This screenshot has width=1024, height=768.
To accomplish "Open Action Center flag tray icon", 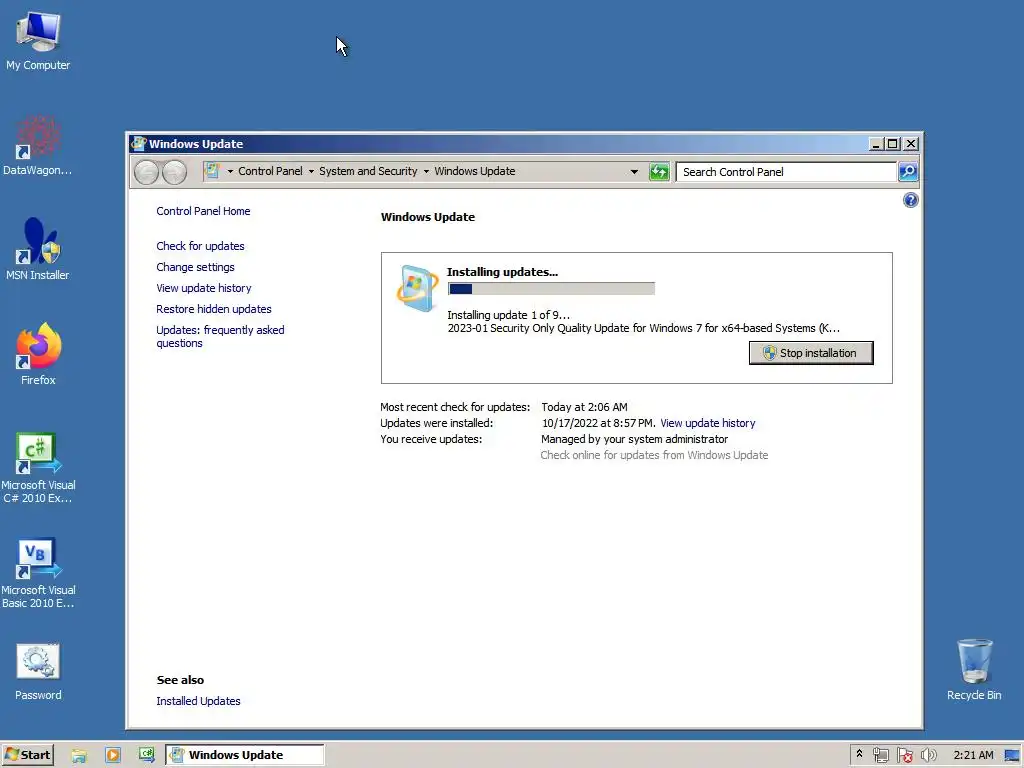I will [904, 755].
